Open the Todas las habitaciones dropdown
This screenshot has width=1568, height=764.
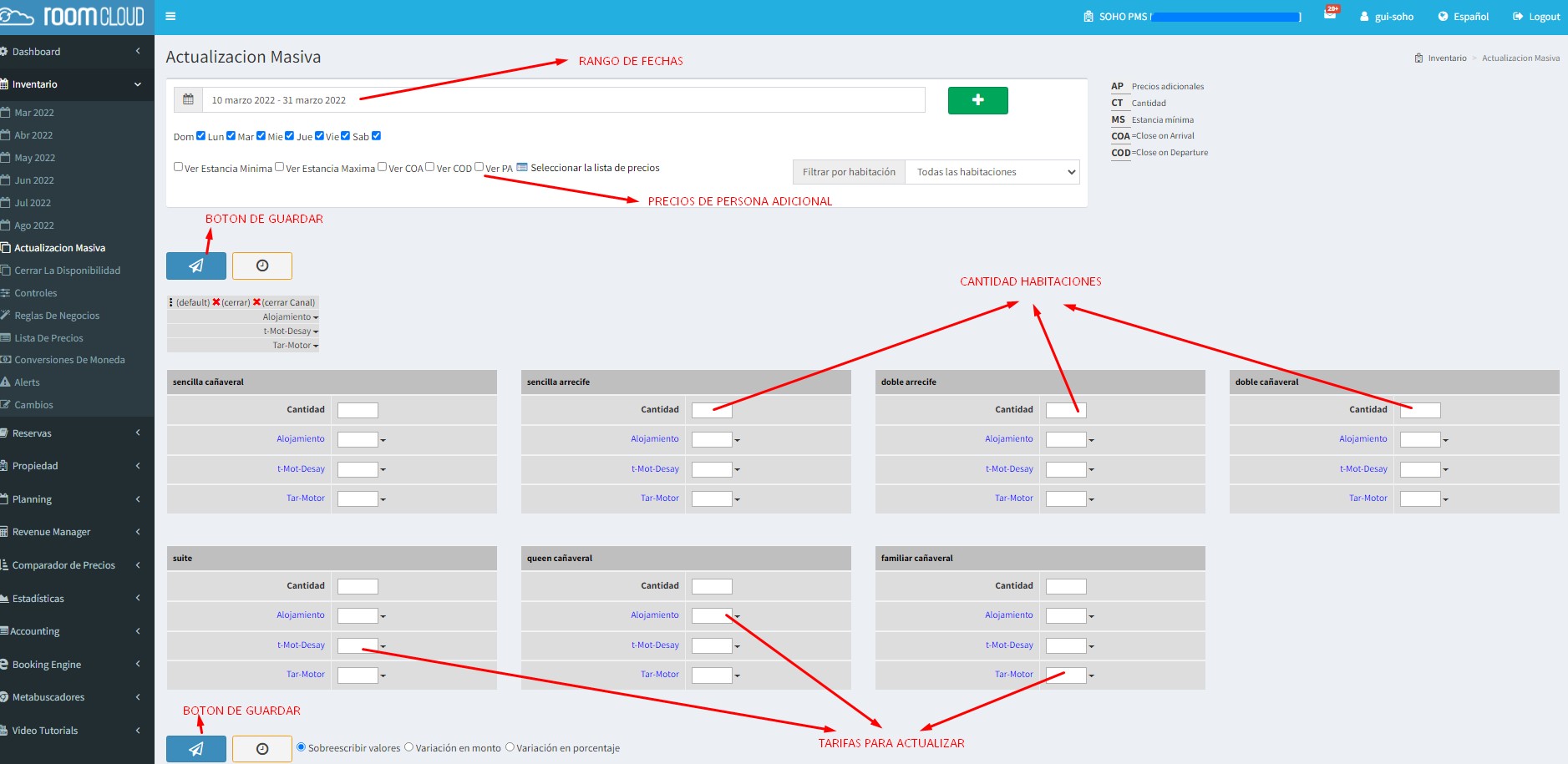coord(992,172)
